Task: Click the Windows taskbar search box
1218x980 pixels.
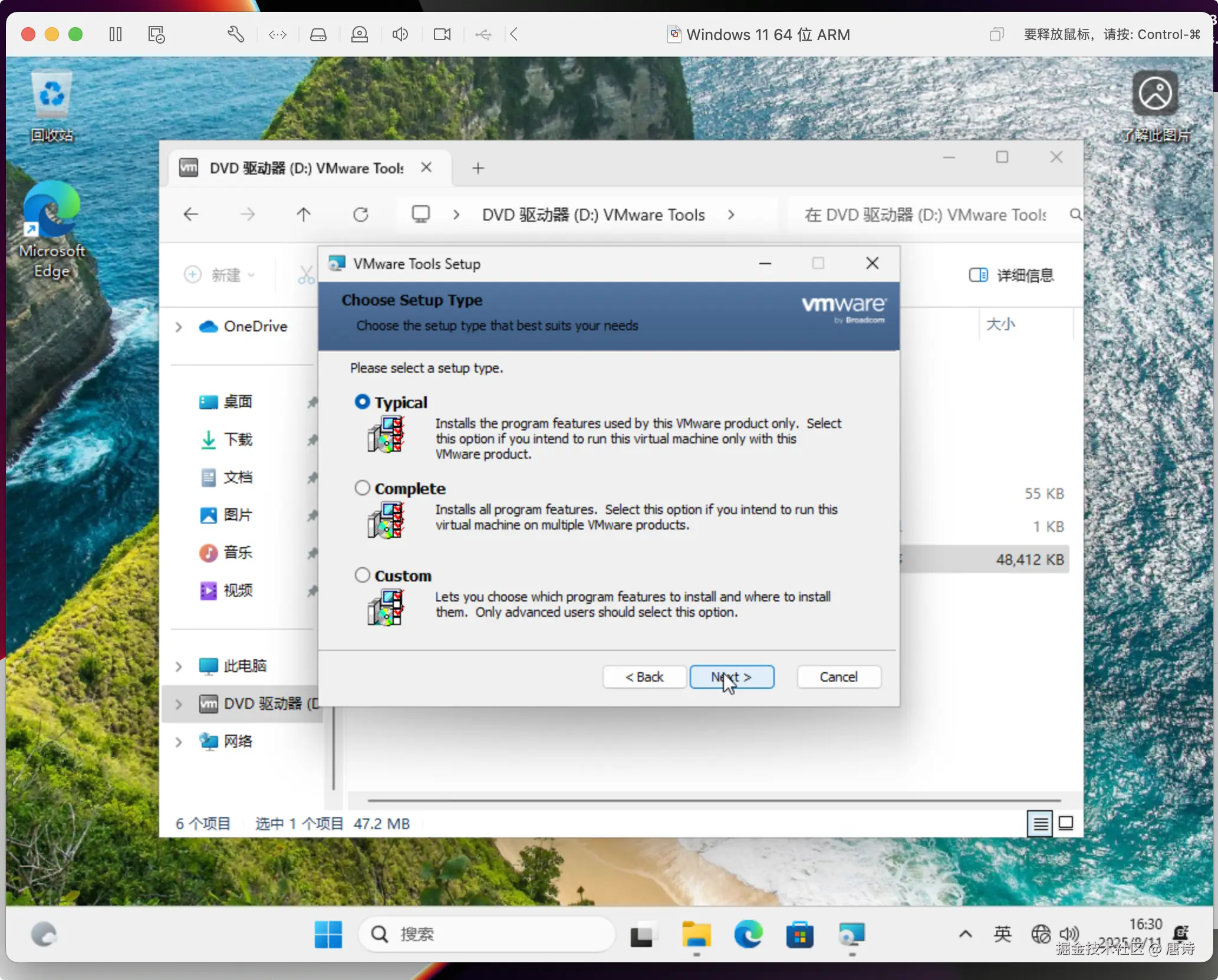Action: pyautogui.click(x=486, y=934)
